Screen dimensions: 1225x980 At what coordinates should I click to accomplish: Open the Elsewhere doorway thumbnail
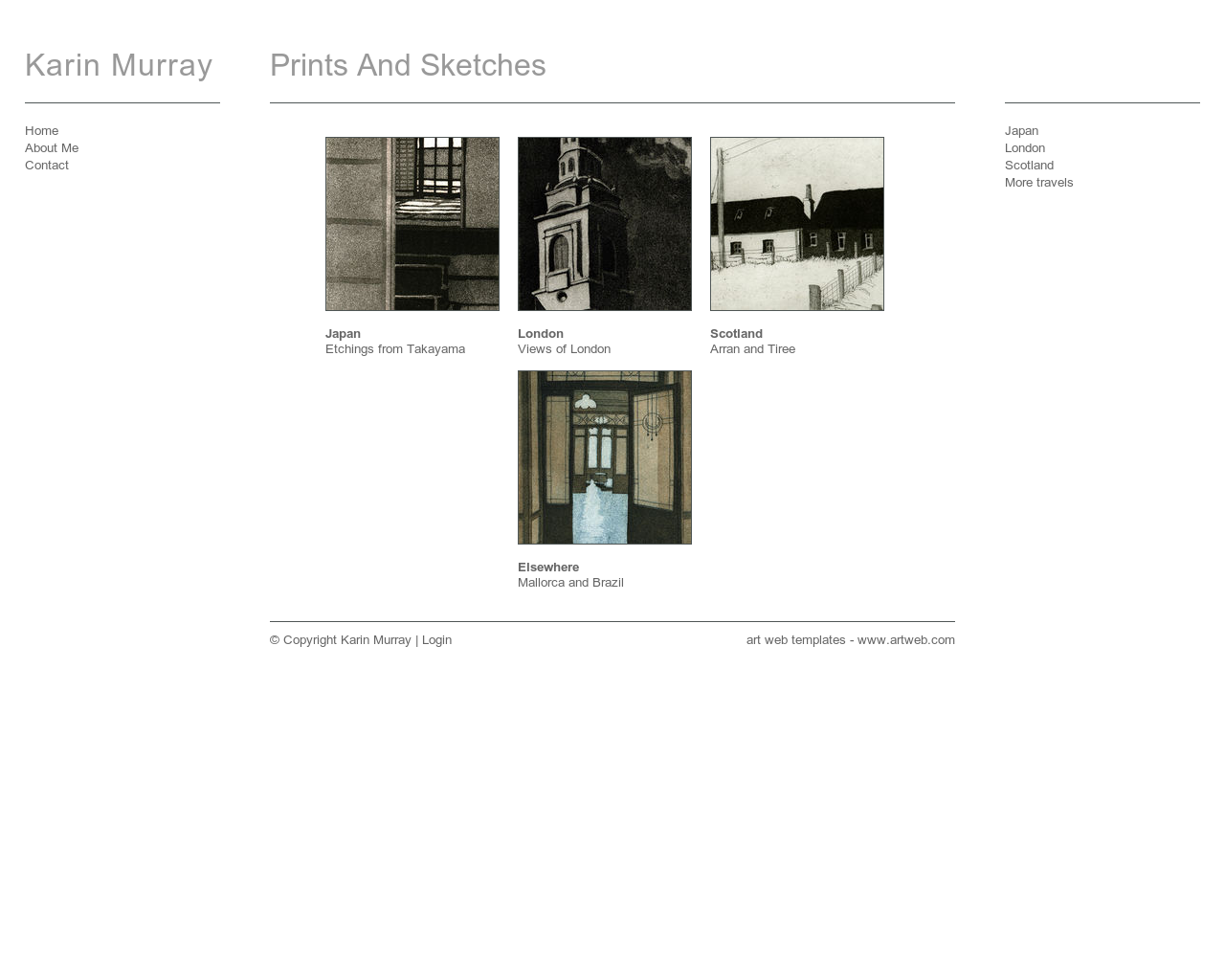pos(605,457)
